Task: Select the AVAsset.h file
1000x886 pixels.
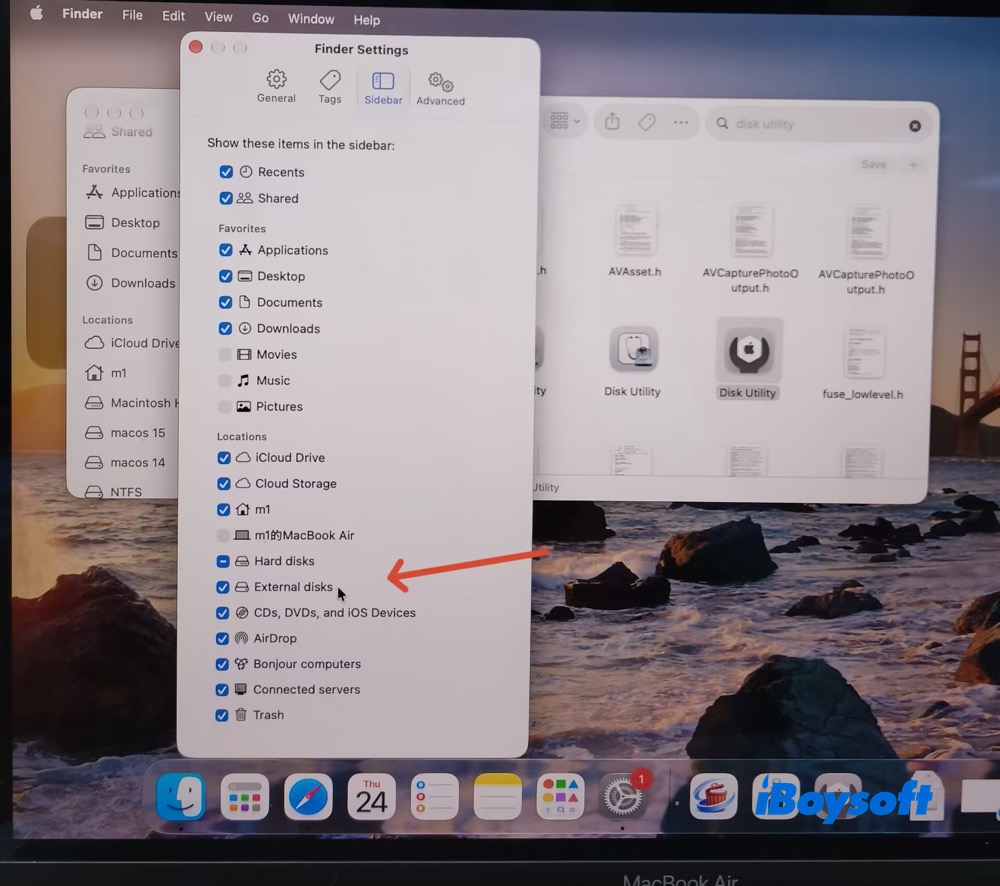Action: tap(635, 240)
